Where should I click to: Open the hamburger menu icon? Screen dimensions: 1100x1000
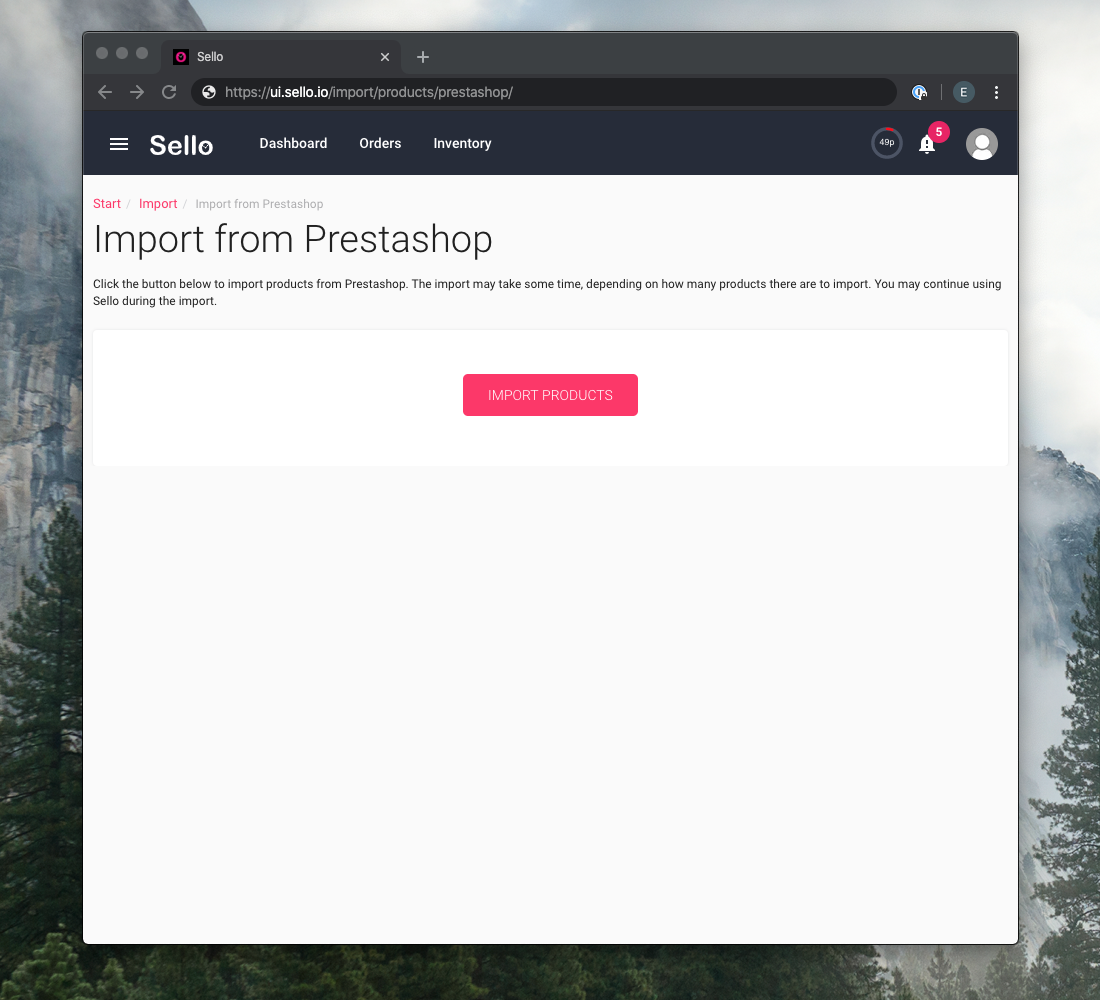[119, 144]
